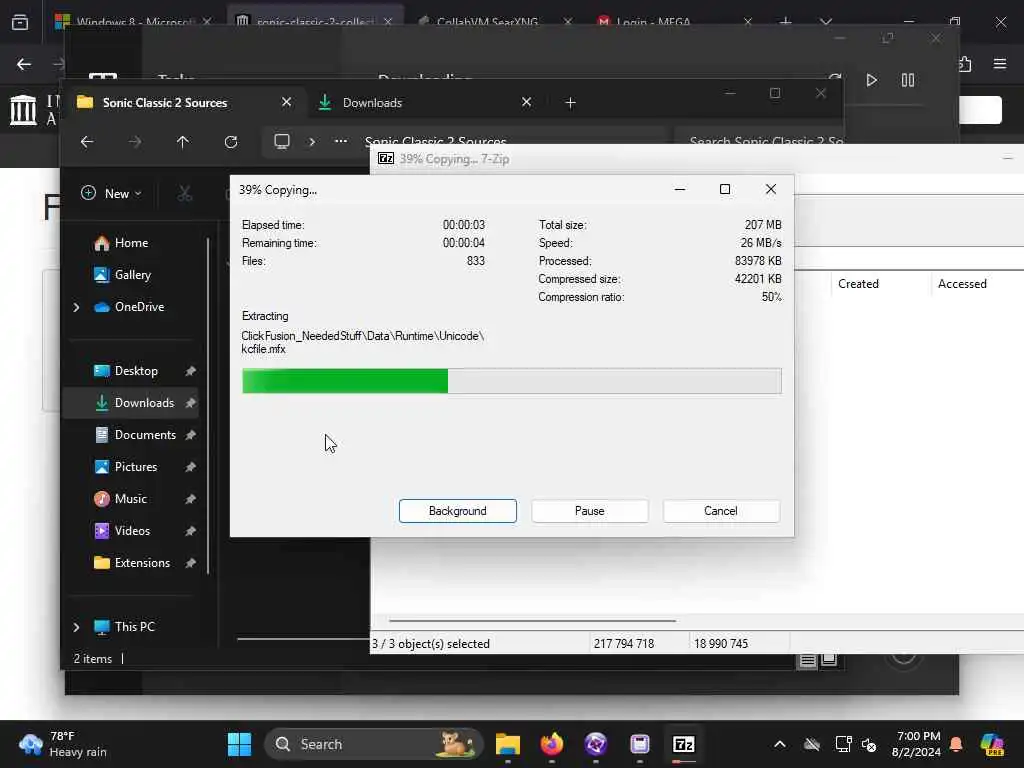Close the Downloads Explorer tab
This screenshot has width=1024, height=768.
[526, 103]
